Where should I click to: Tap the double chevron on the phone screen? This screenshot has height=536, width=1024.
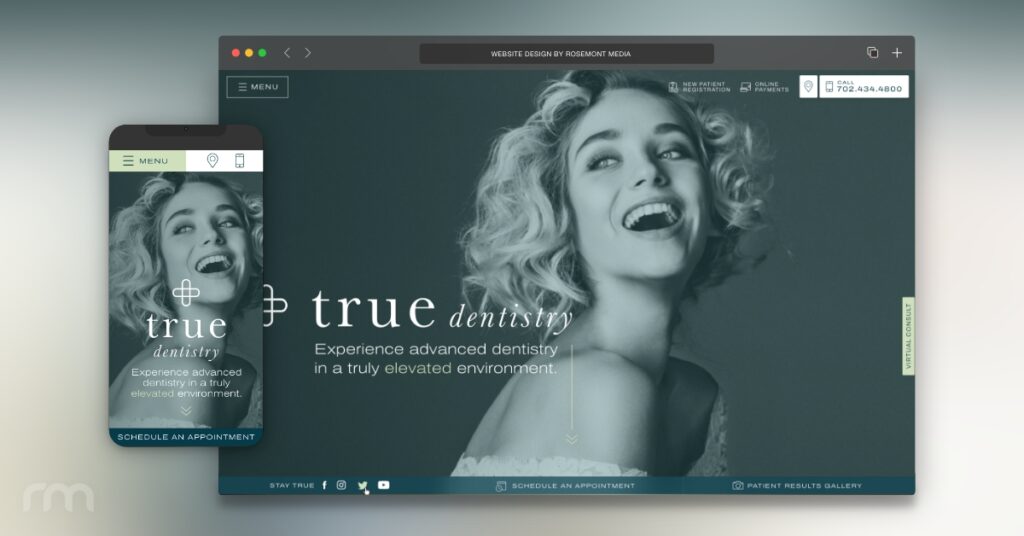[186, 411]
